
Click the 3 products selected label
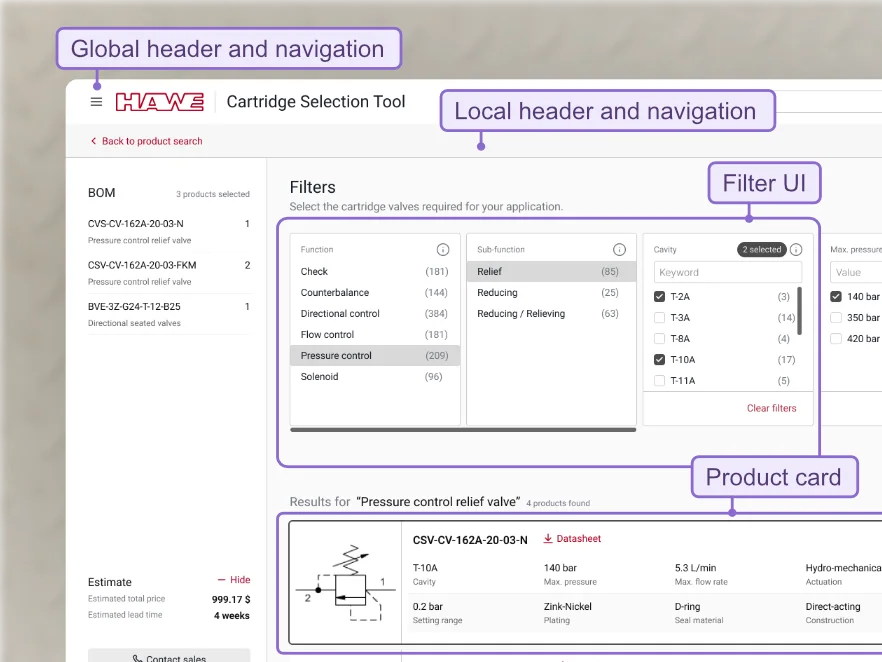click(x=213, y=194)
